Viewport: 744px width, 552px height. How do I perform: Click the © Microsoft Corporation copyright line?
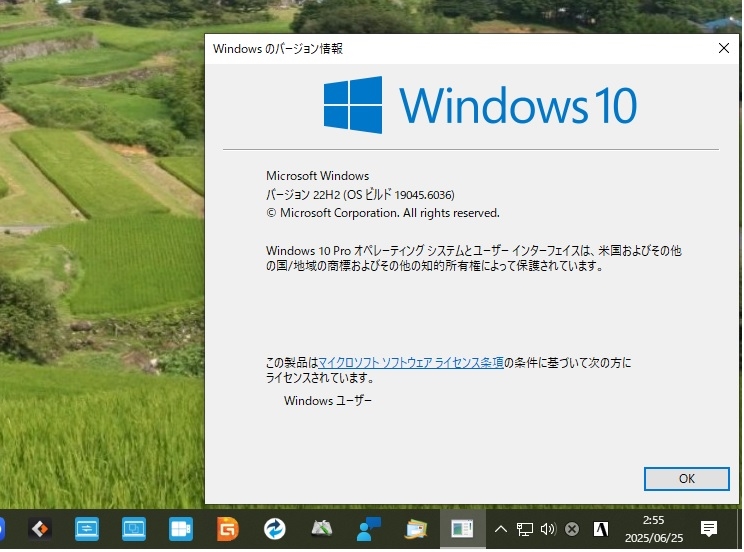click(382, 213)
